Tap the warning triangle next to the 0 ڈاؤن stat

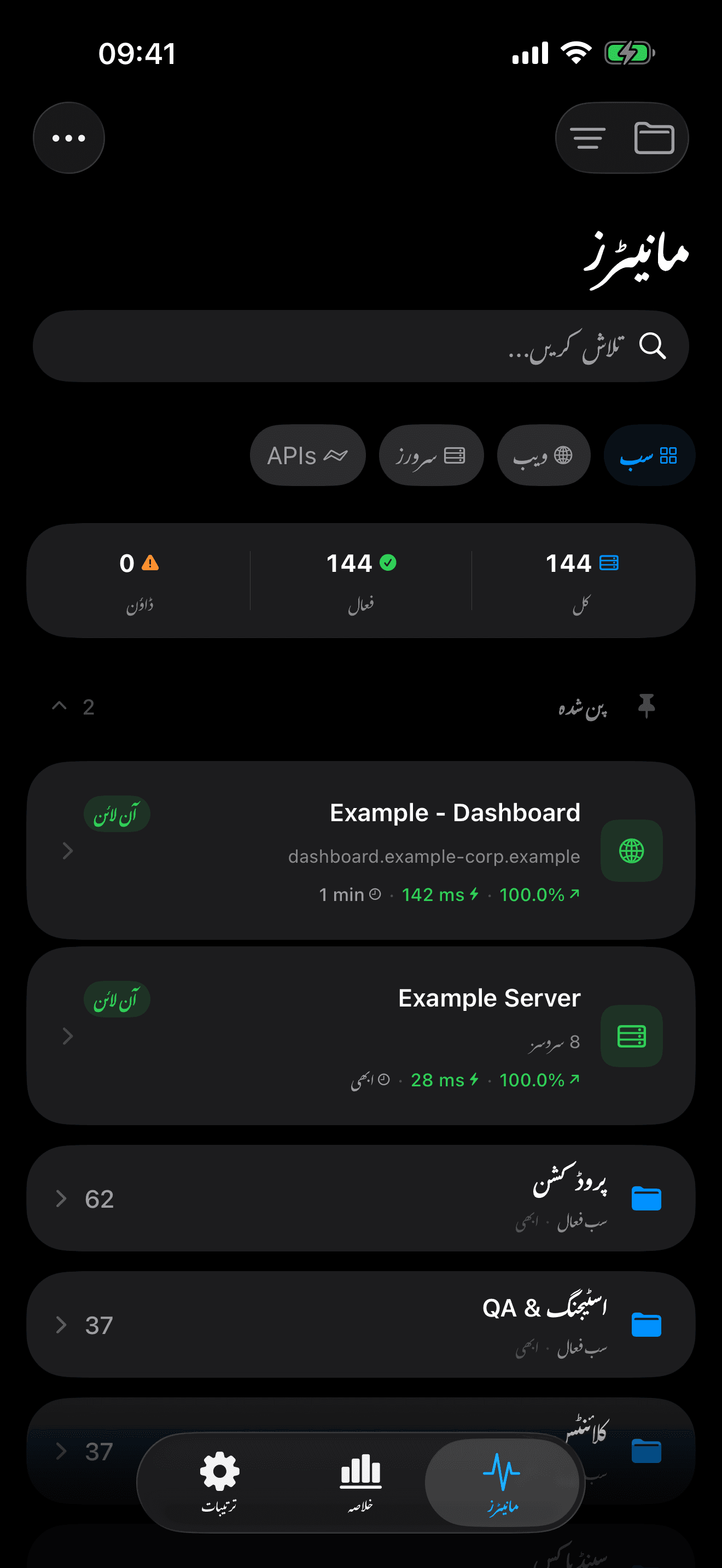point(150,563)
